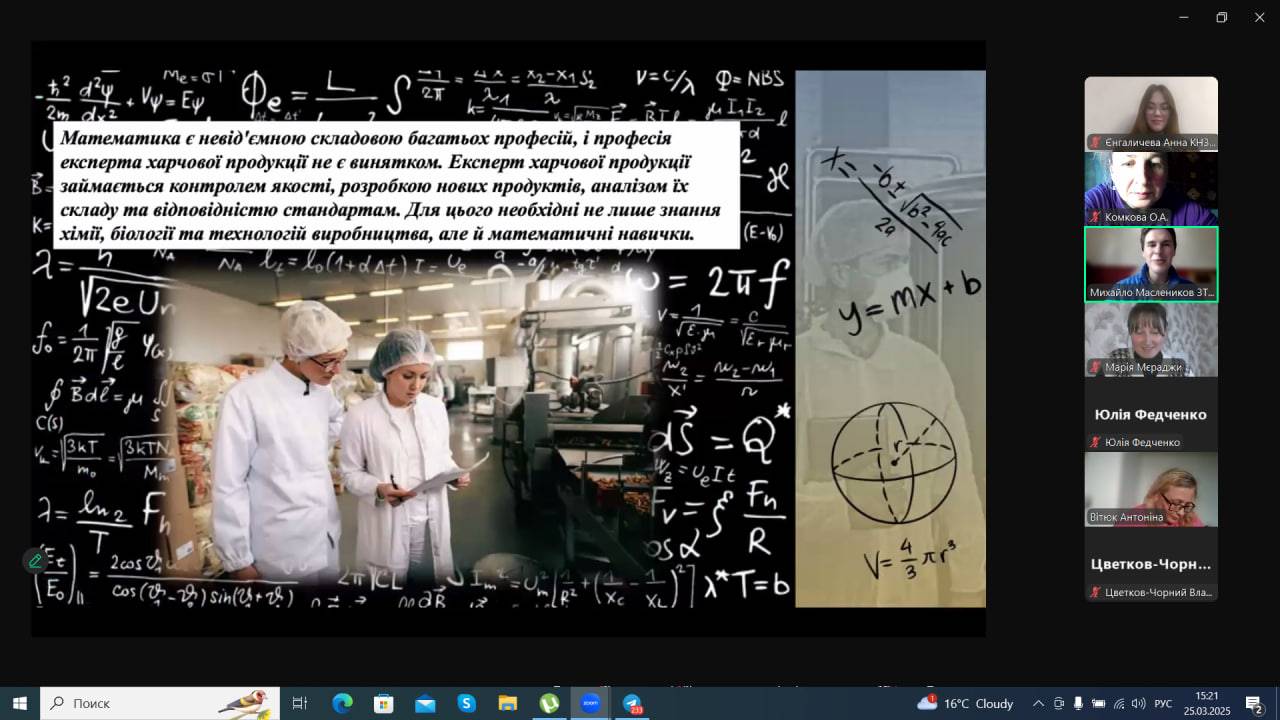This screenshot has width=1280, height=720.
Task: Restore down the Zoom meeting window
Action: [1221, 17]
